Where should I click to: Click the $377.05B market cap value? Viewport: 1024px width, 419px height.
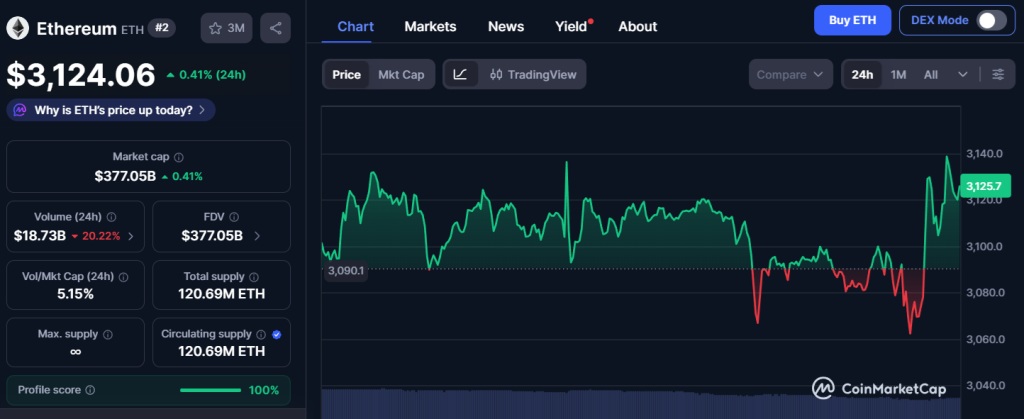(125, 176)
